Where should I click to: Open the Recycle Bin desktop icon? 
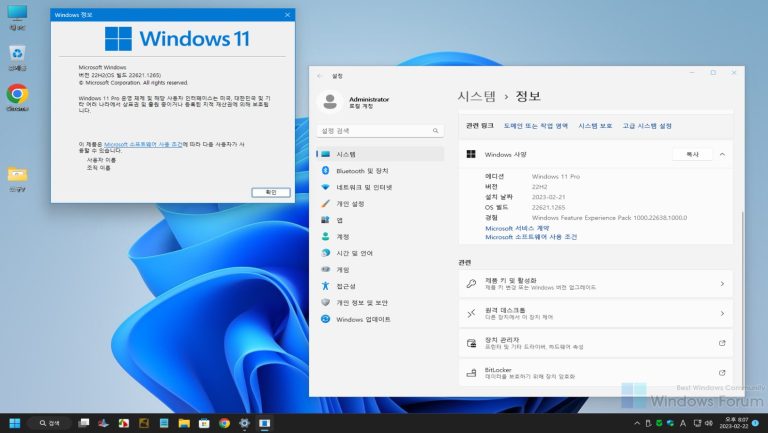[17, 58]
